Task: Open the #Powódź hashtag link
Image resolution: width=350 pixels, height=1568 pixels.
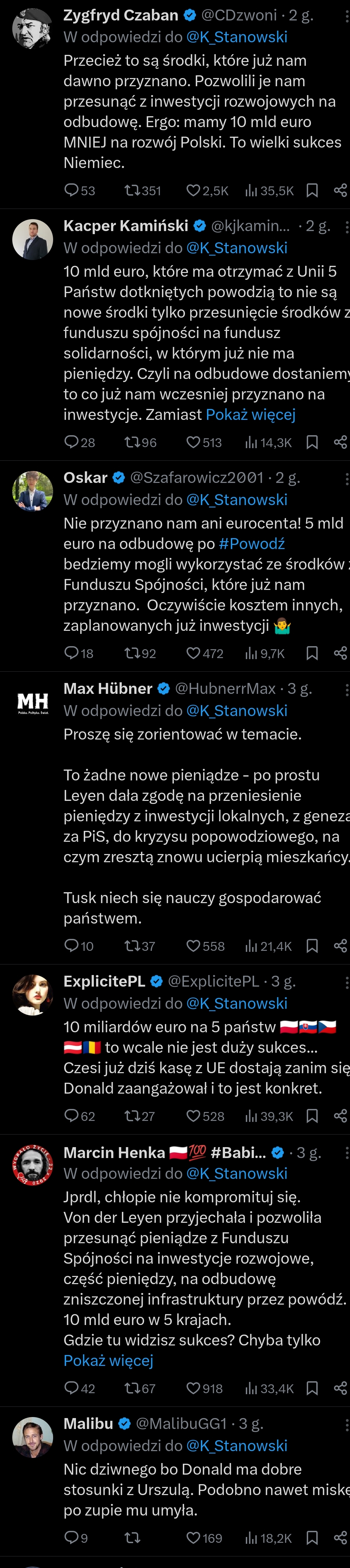Action: click(x=252, y=544)
